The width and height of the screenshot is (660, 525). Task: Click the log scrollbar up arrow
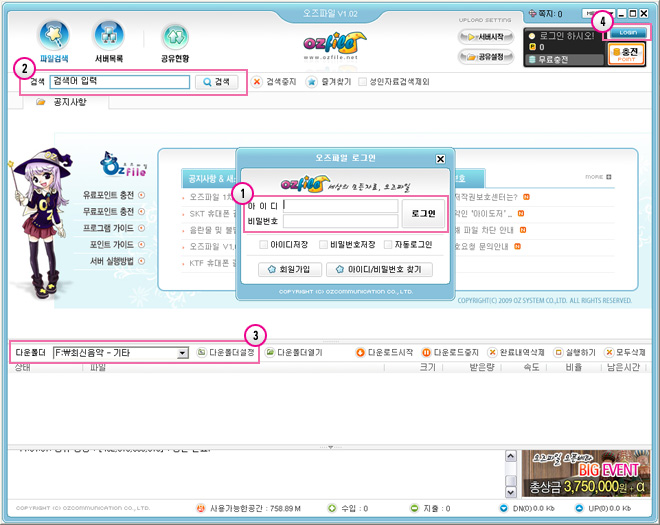click(x=510, y=456)
